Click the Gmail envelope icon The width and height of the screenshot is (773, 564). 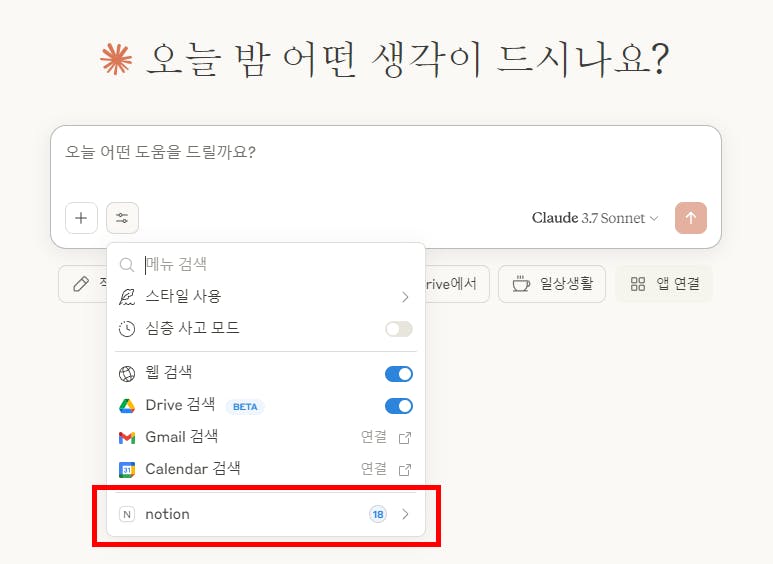click(x=127, y=437)
